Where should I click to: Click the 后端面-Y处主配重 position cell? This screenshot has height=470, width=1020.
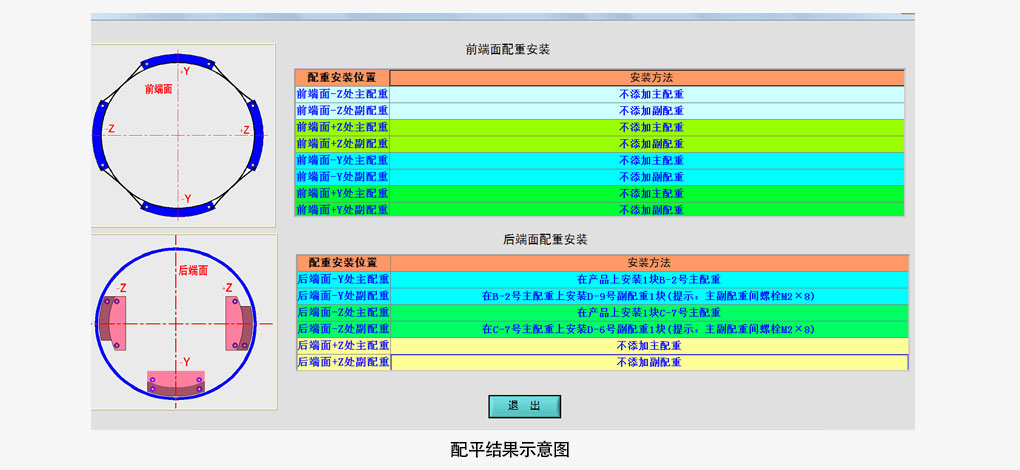343,280
